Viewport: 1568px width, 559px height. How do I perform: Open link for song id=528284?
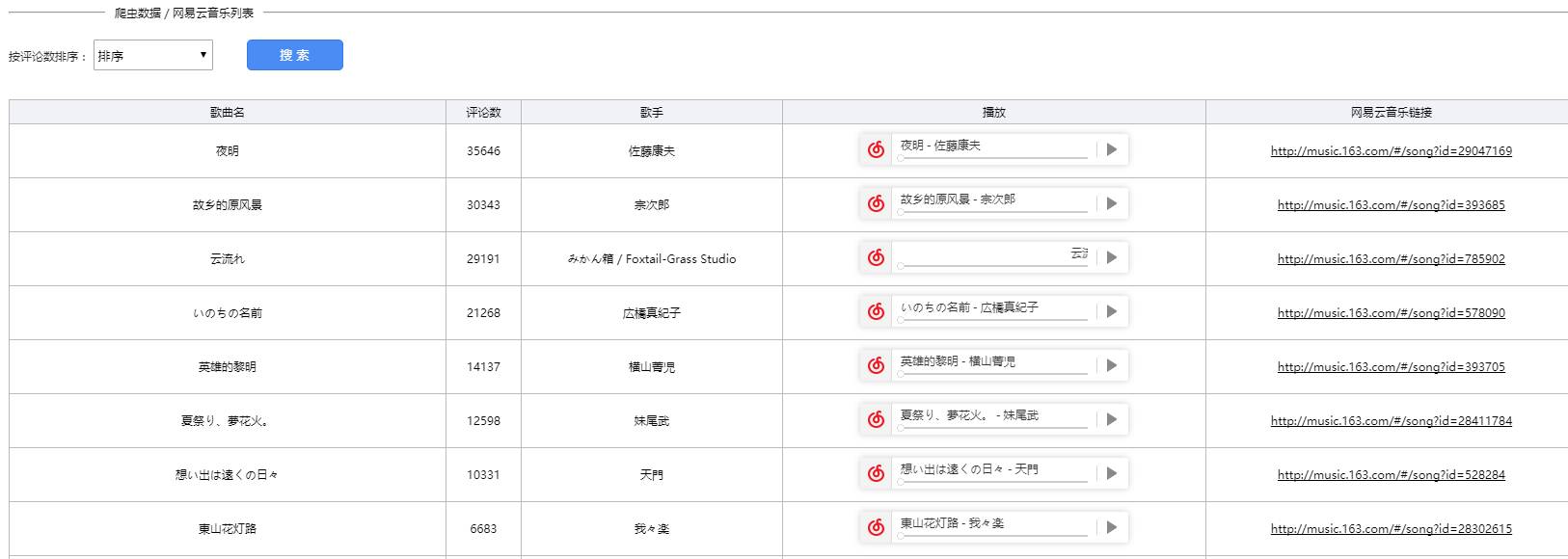pos(1391,475)
